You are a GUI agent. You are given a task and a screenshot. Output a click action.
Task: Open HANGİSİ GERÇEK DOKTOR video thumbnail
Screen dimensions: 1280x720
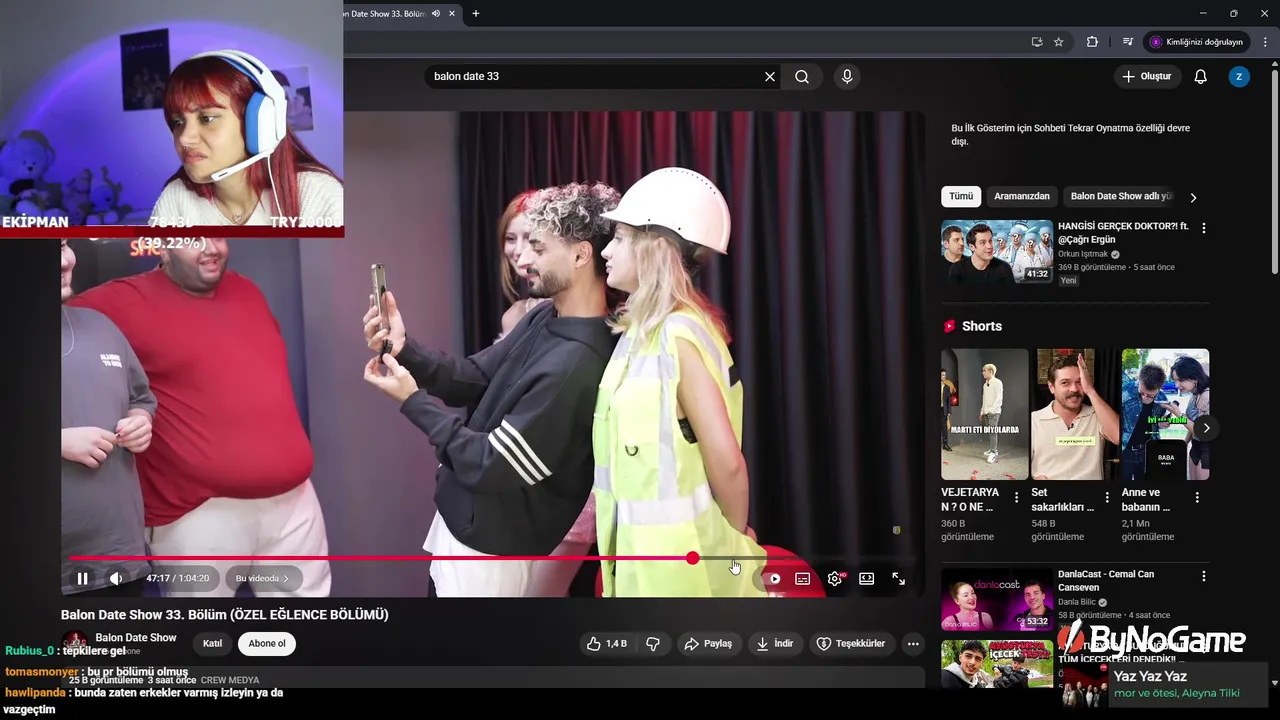(997, 252)
